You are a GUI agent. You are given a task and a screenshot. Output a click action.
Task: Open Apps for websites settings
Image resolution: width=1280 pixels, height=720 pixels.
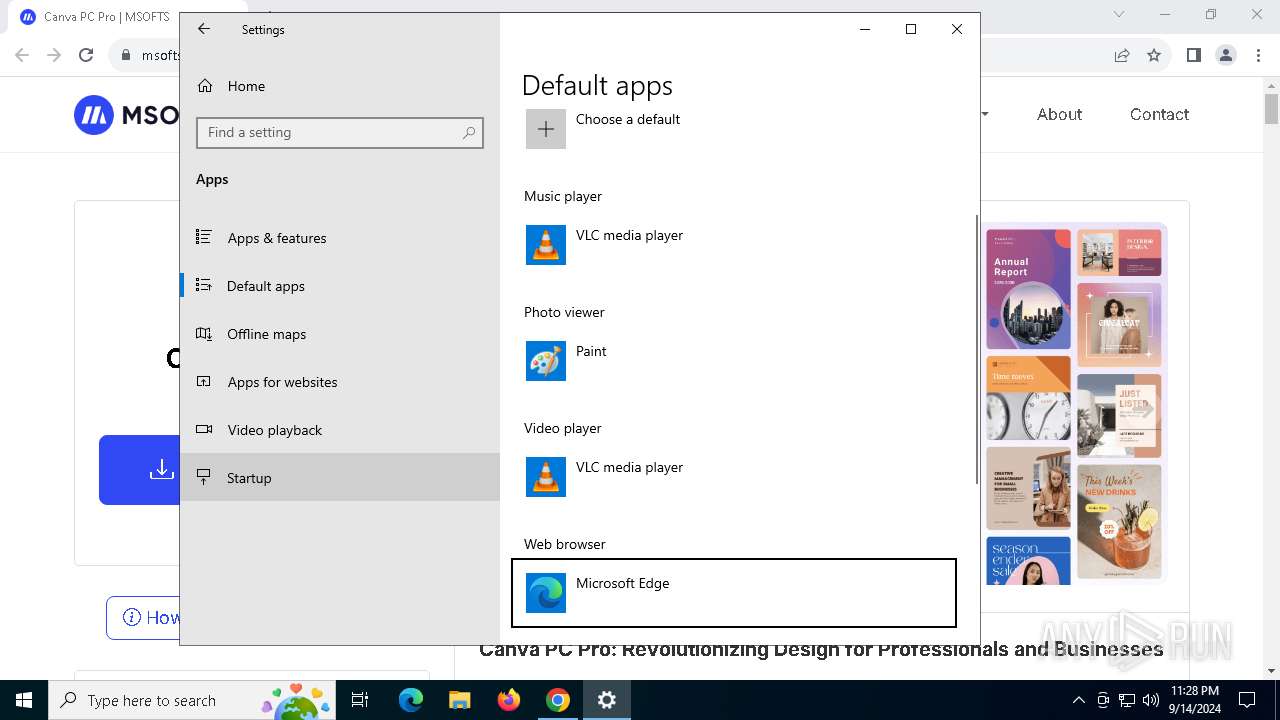point(340,382)
